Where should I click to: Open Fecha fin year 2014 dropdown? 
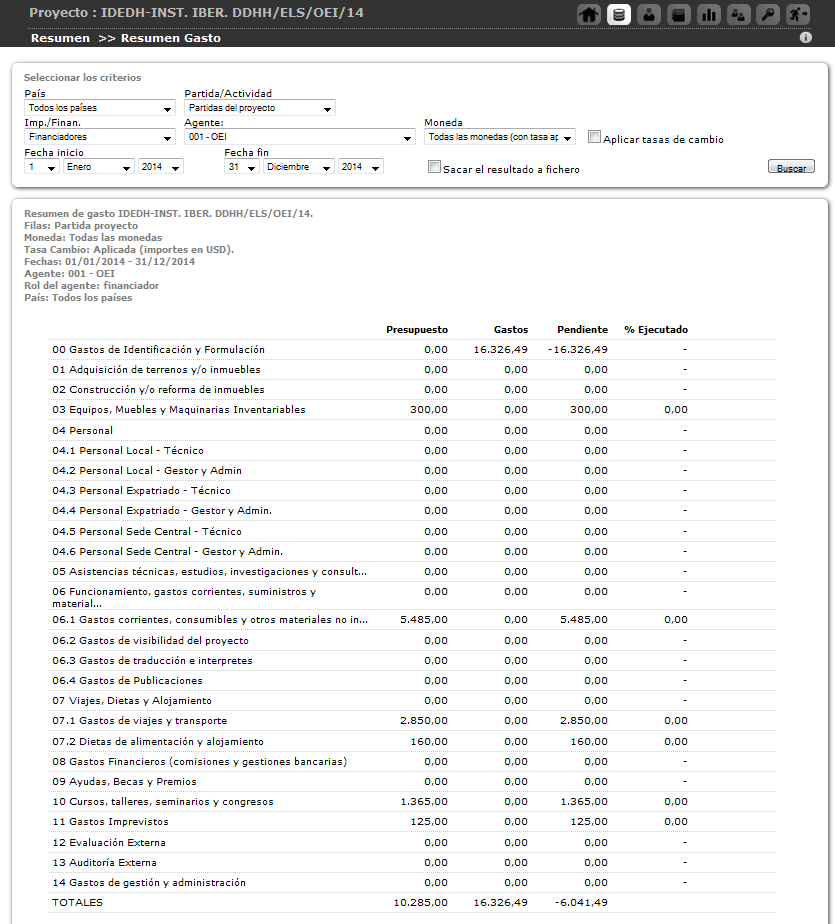(361, 167)
